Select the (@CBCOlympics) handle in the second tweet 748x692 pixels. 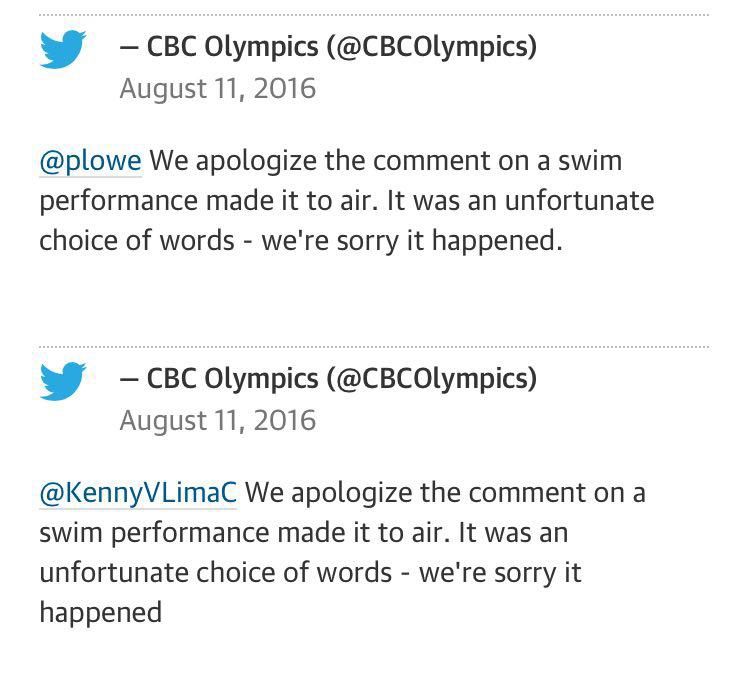[432, 378]
